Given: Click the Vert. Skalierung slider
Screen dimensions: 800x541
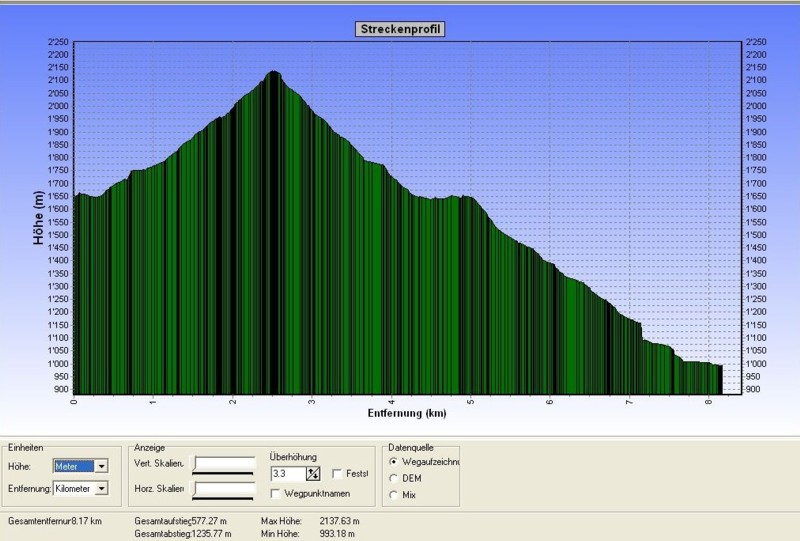Looking at the screenshot, I should click(x=224, y=464).
